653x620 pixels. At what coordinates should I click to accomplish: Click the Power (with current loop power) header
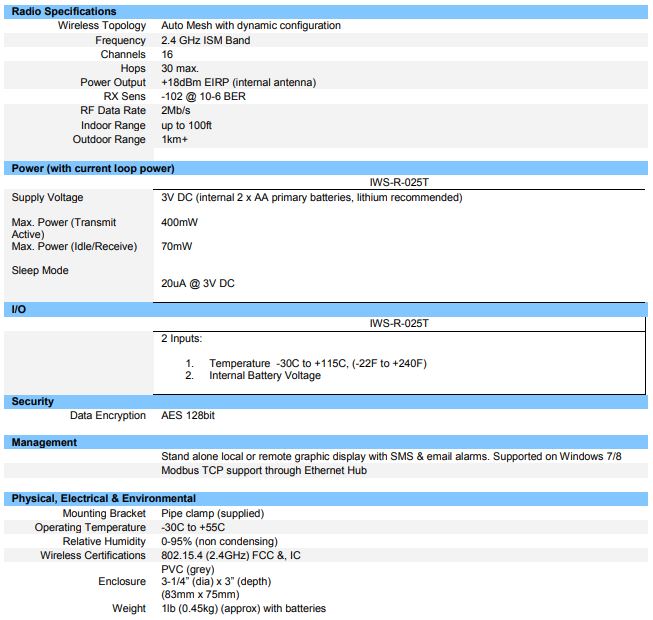pyautogui.click(x=93, y=168)
